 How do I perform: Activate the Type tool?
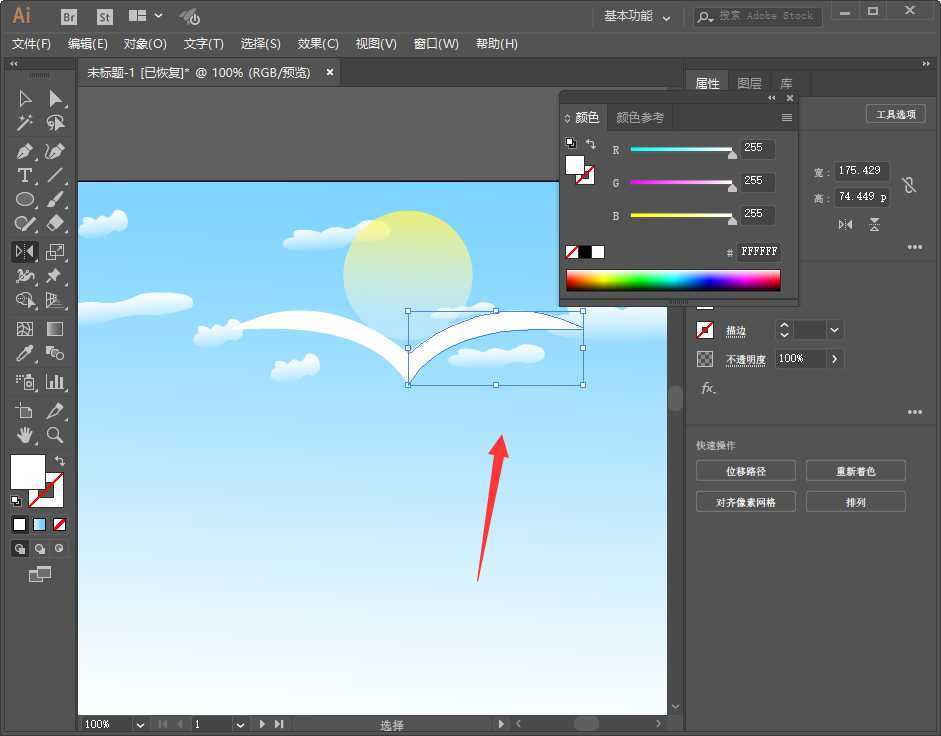coord(25,174)
